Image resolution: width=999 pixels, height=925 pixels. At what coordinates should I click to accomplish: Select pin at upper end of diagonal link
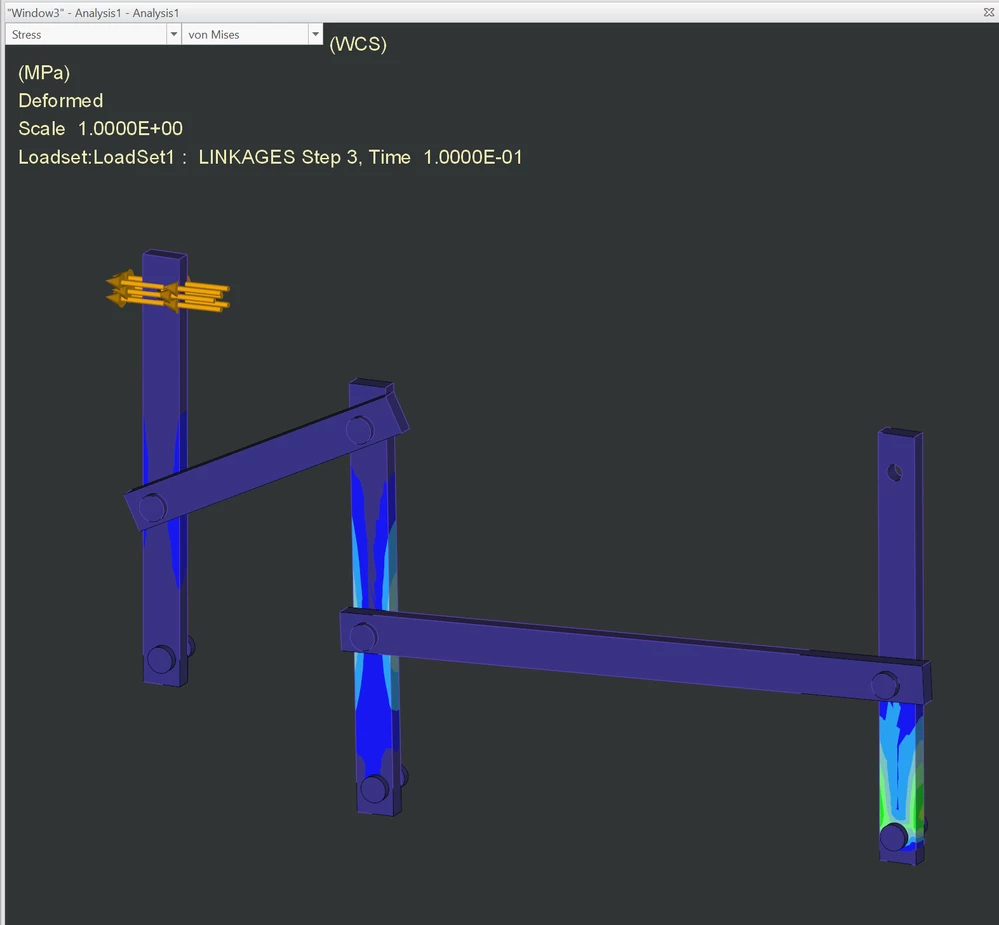tap(359, 430)
